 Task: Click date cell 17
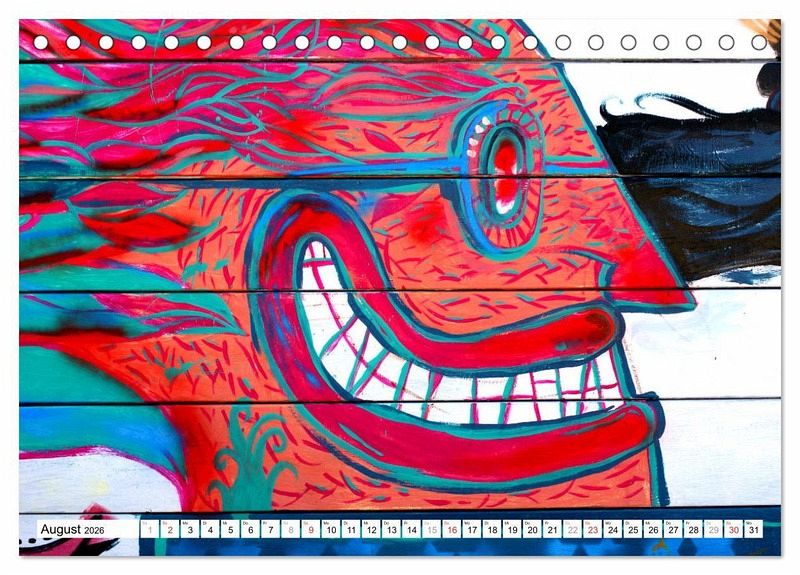pos(472,529)
